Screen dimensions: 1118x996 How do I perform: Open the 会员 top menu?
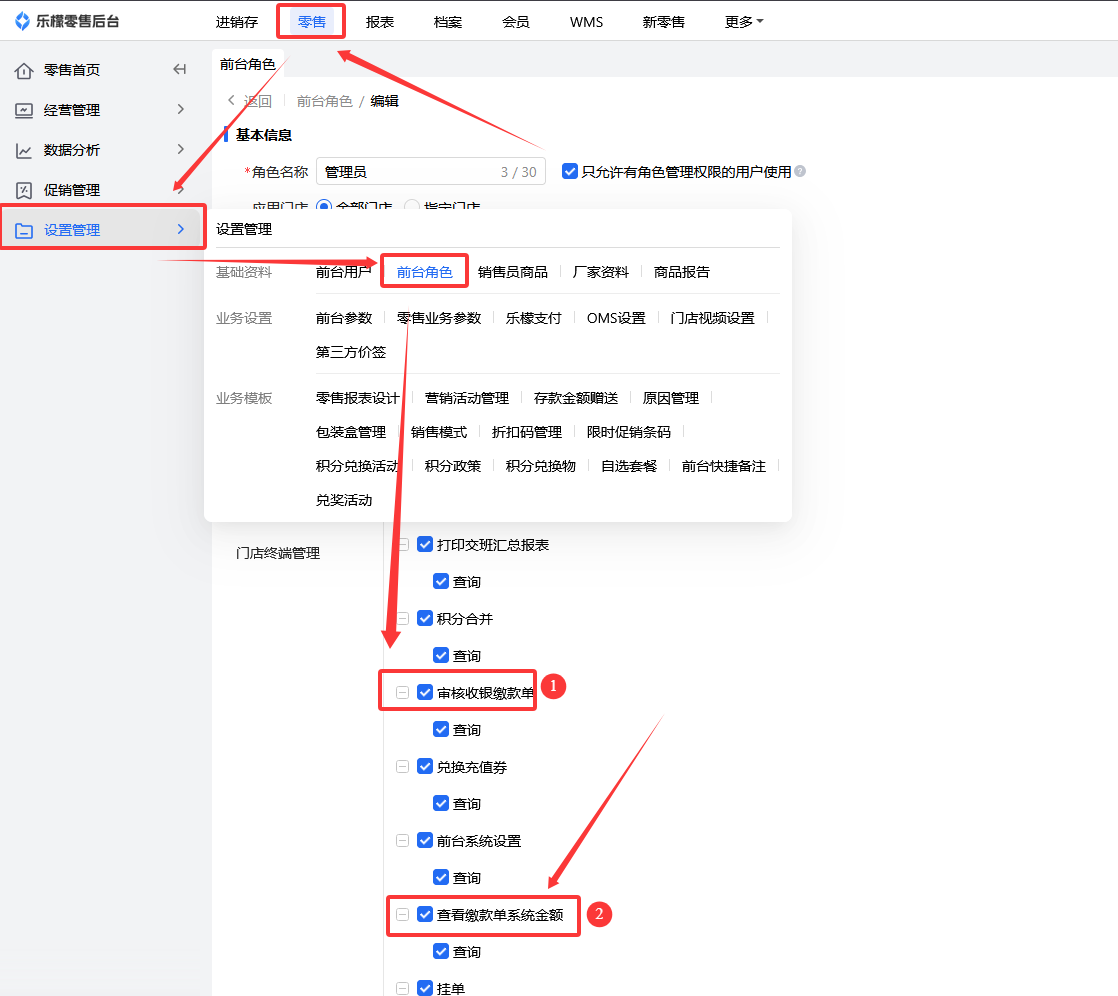coord(516,22)
